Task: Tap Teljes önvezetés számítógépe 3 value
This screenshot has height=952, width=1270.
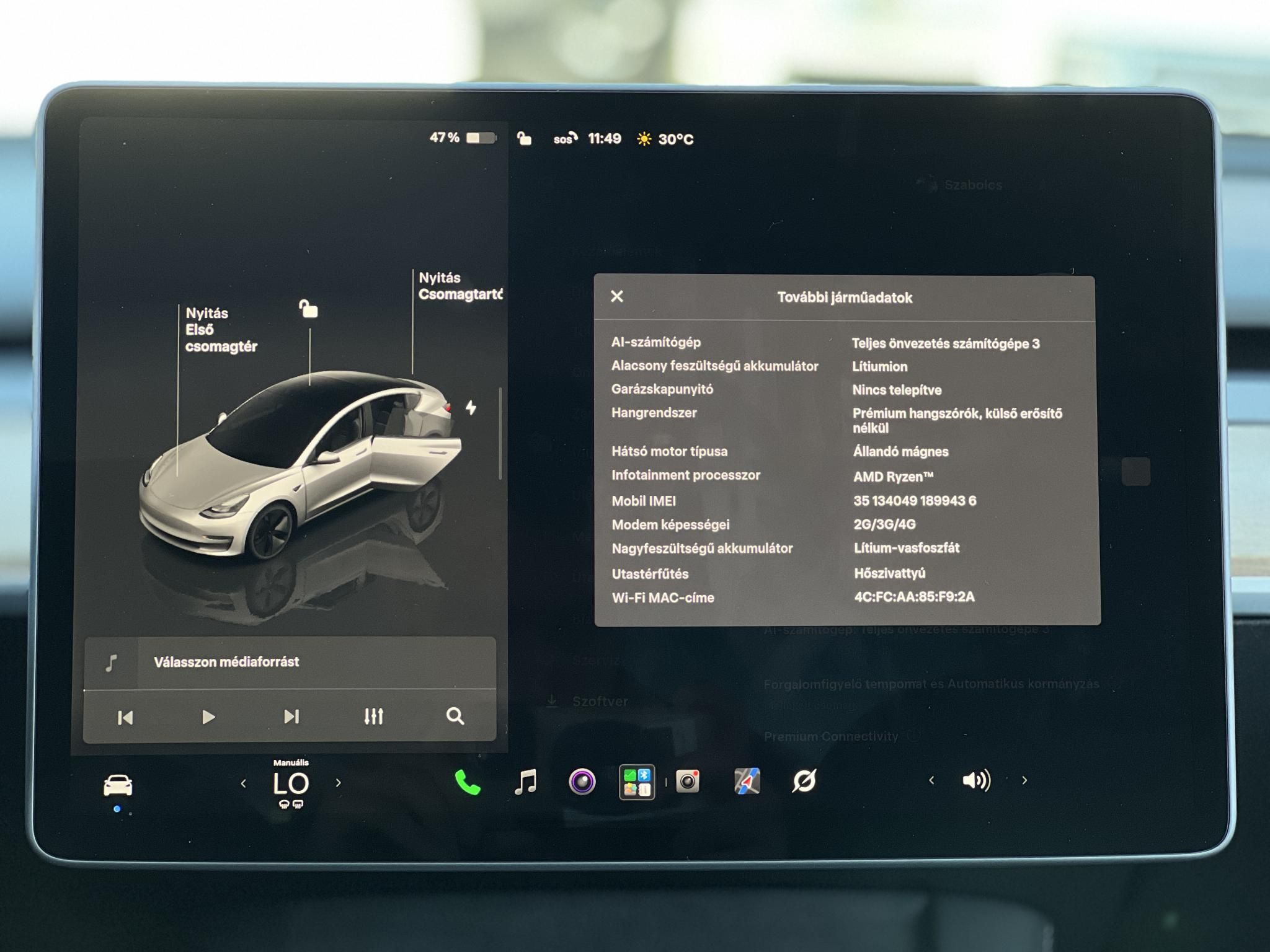Action: pyautogui.click(x=946, y=343)
